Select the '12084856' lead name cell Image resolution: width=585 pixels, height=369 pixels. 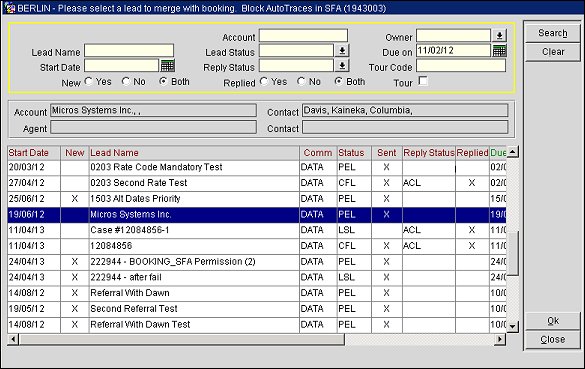tap(194, 246)
